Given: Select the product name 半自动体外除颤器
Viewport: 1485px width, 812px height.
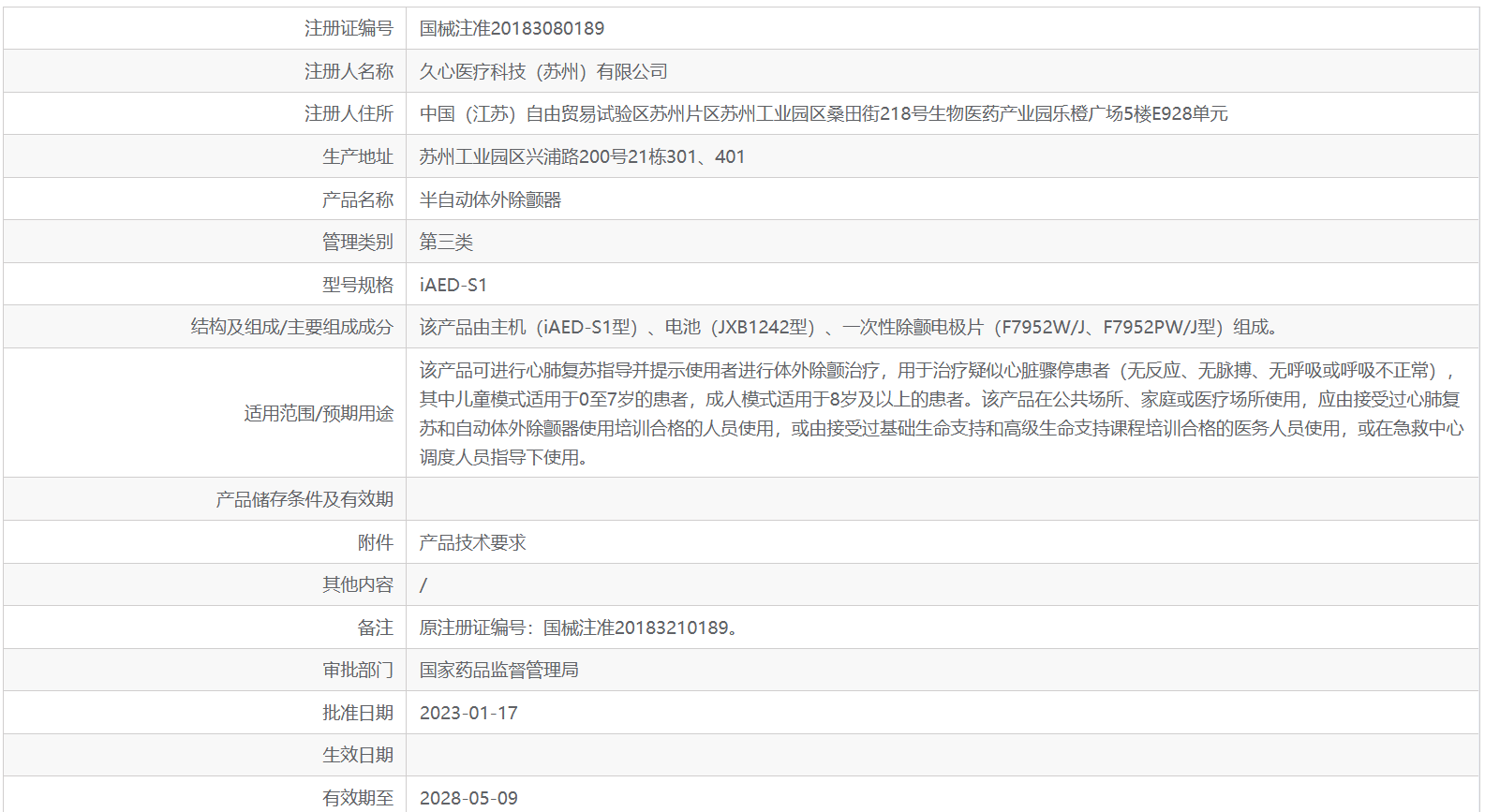Looking at the screenshot, I should [490, 199].
